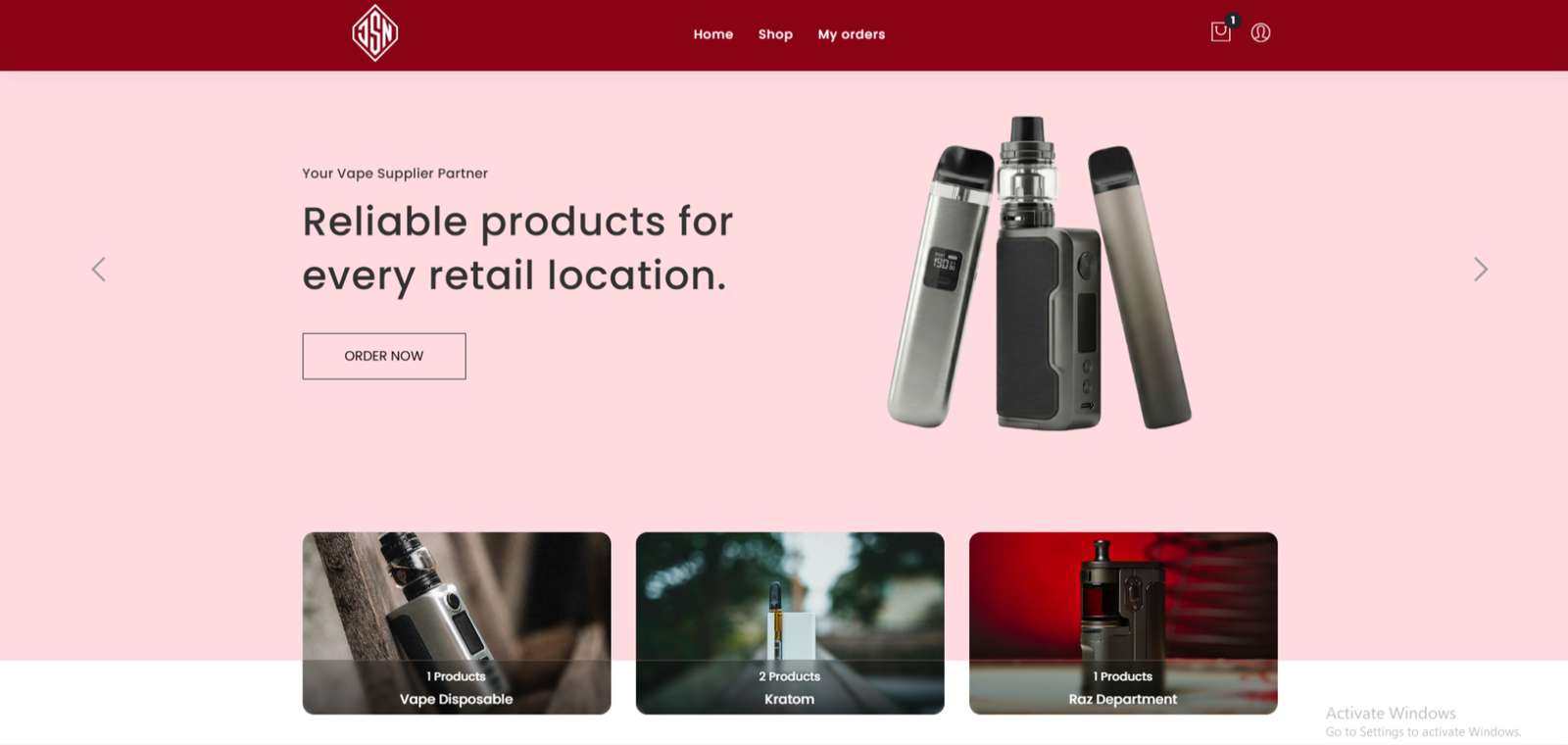
Task: Click the JSN diamond logo
Action: point(375,33)
